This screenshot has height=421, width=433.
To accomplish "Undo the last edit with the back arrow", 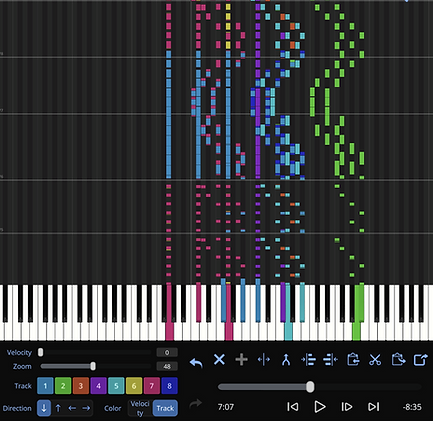I will tap(196, 362).
